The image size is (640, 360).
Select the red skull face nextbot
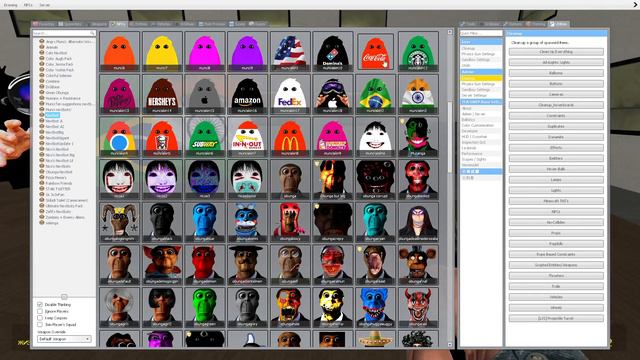(x=418, y=179)
